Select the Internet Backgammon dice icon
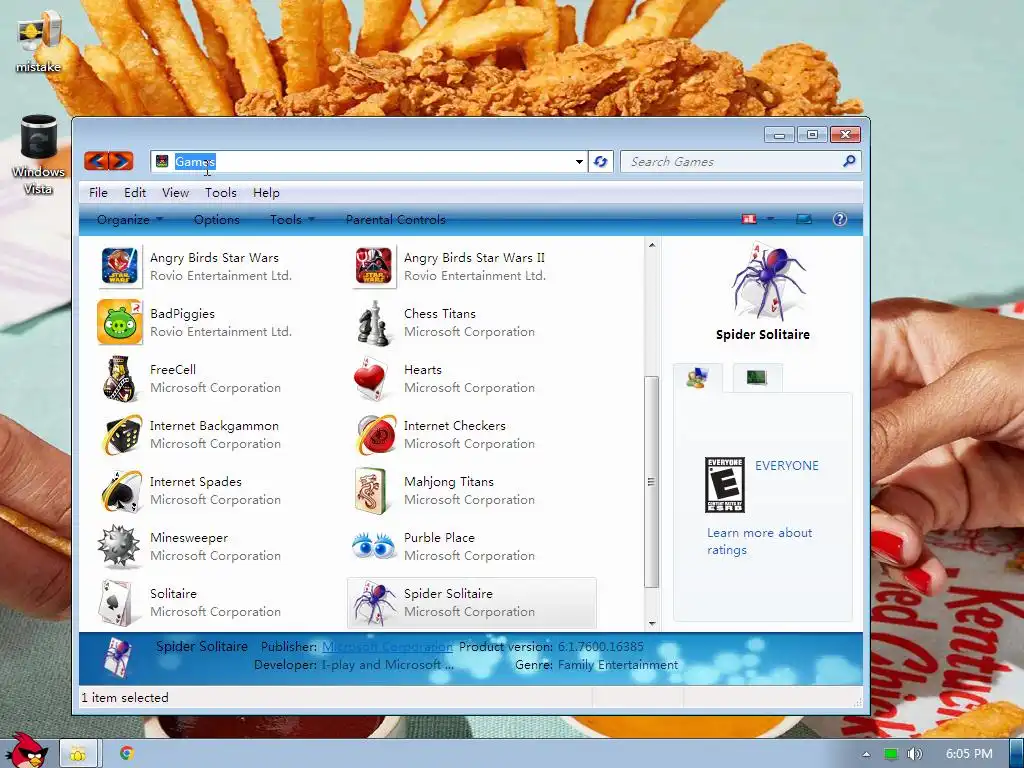The width and height of the screenshot is (1024, 768). [121, 434]
